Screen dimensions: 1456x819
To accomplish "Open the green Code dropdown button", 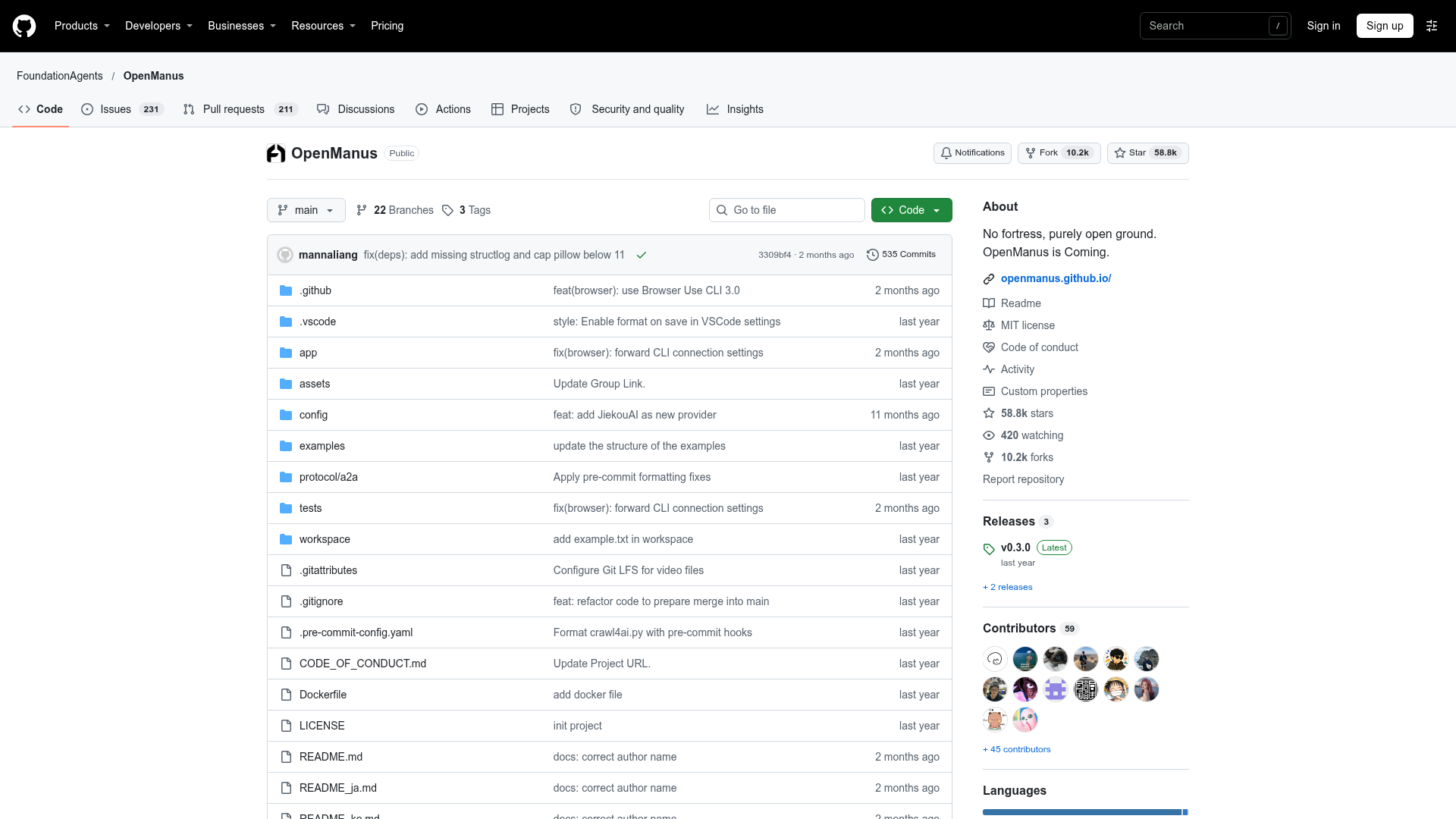I will pyautogui.click(x=912, y=210).
